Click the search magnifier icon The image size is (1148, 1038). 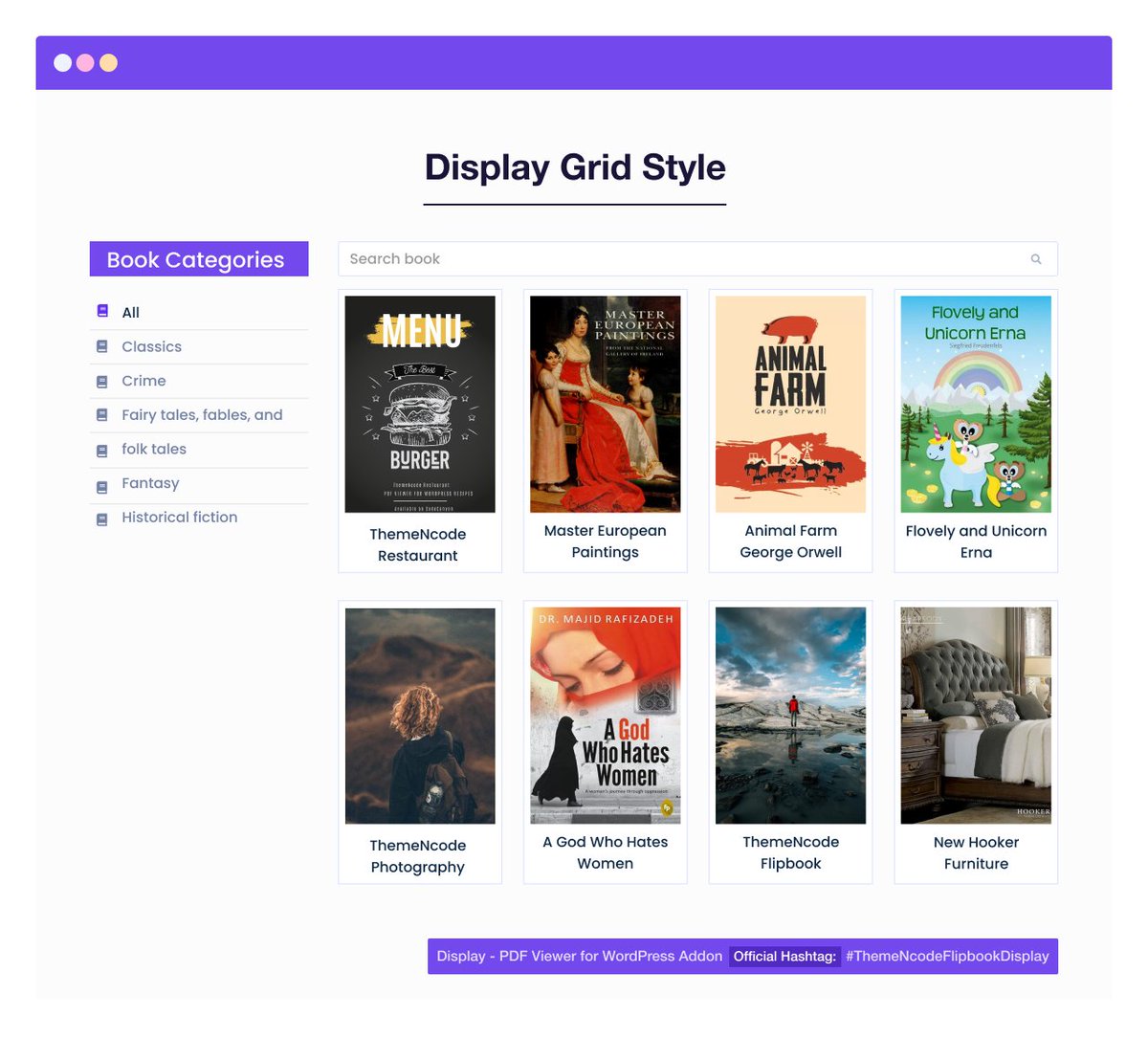tap(1036, 259)
